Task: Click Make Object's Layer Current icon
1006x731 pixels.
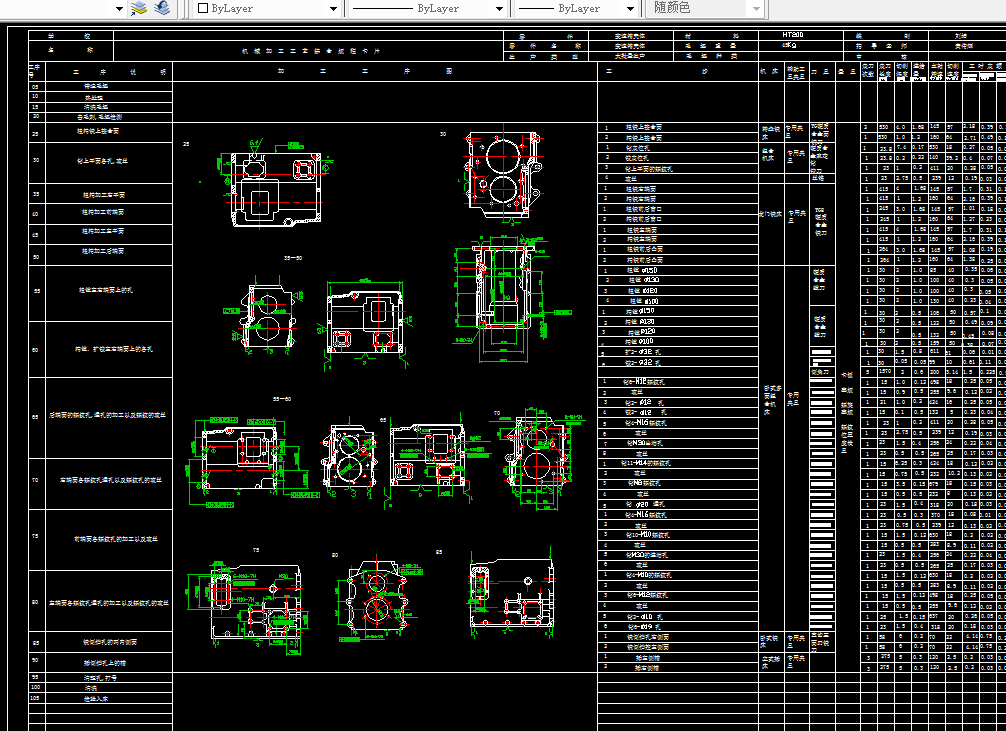Action: (x=139, y=8)
